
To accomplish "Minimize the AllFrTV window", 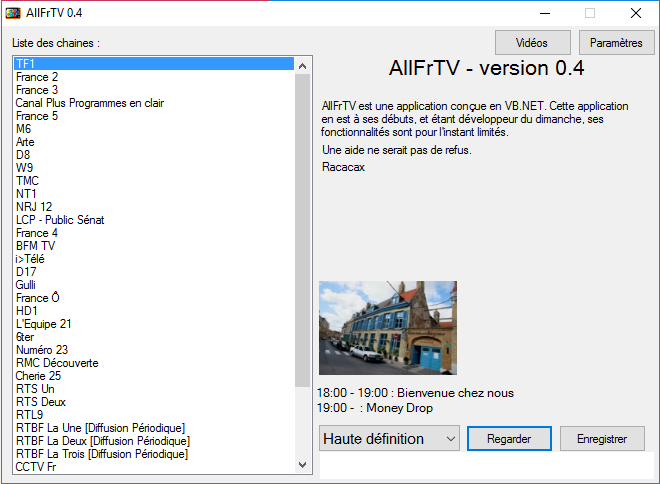I will point(545,13).
